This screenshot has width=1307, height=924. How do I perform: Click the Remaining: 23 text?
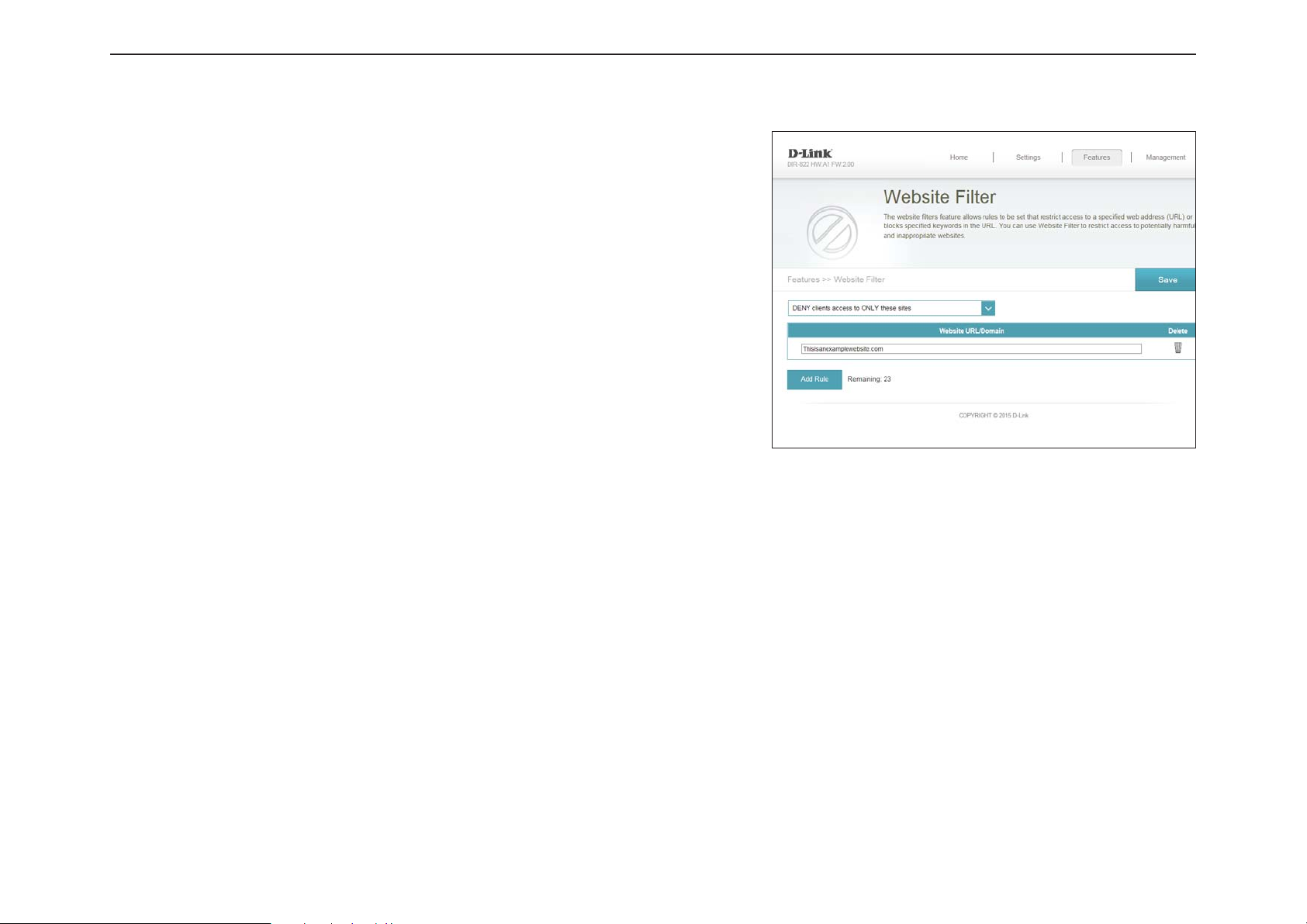(x=869, y=379)
